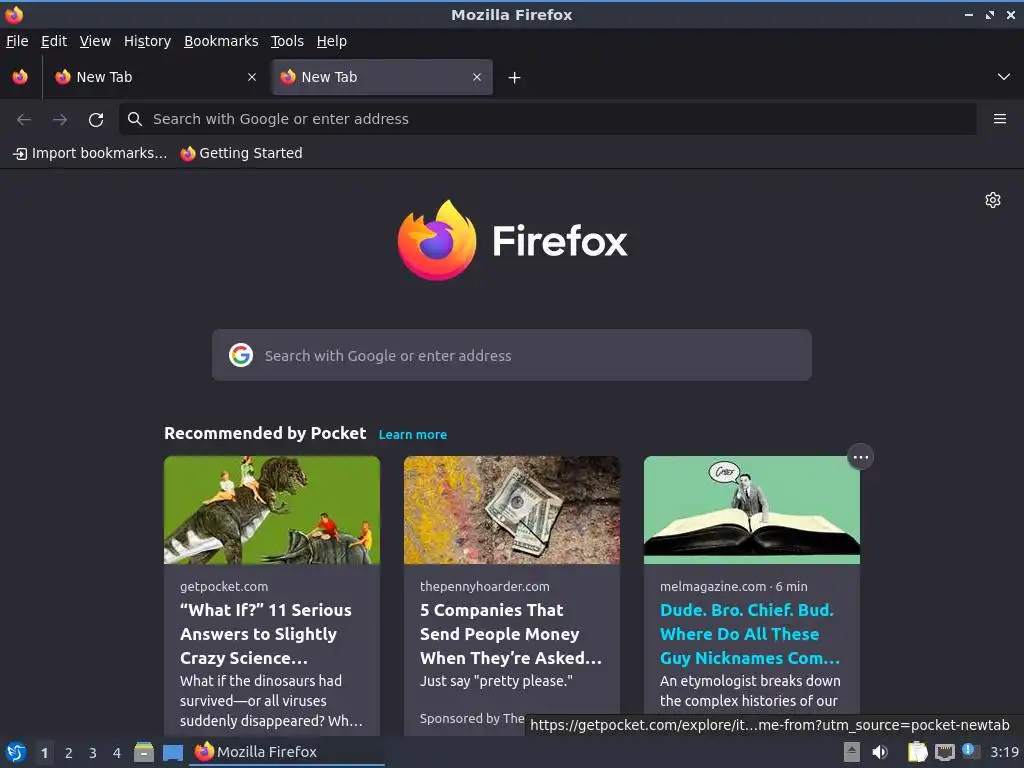The height and width of the screenshot is (768, 1024).
Task: Open 5 Companies That Send Money headline
Action: 511,633
